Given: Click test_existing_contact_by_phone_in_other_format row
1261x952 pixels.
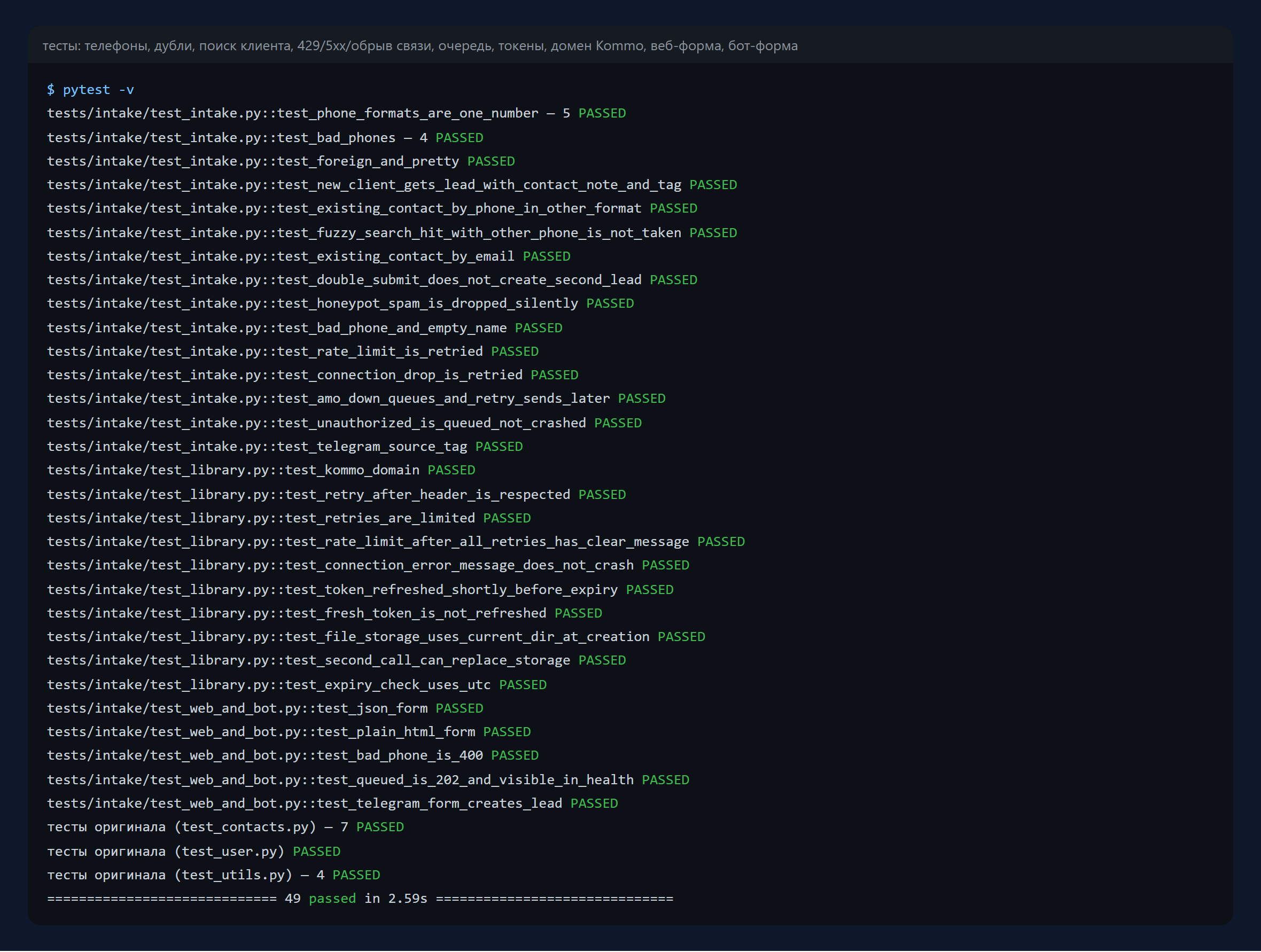Looking at the screenshot, I should pos(372,208).
